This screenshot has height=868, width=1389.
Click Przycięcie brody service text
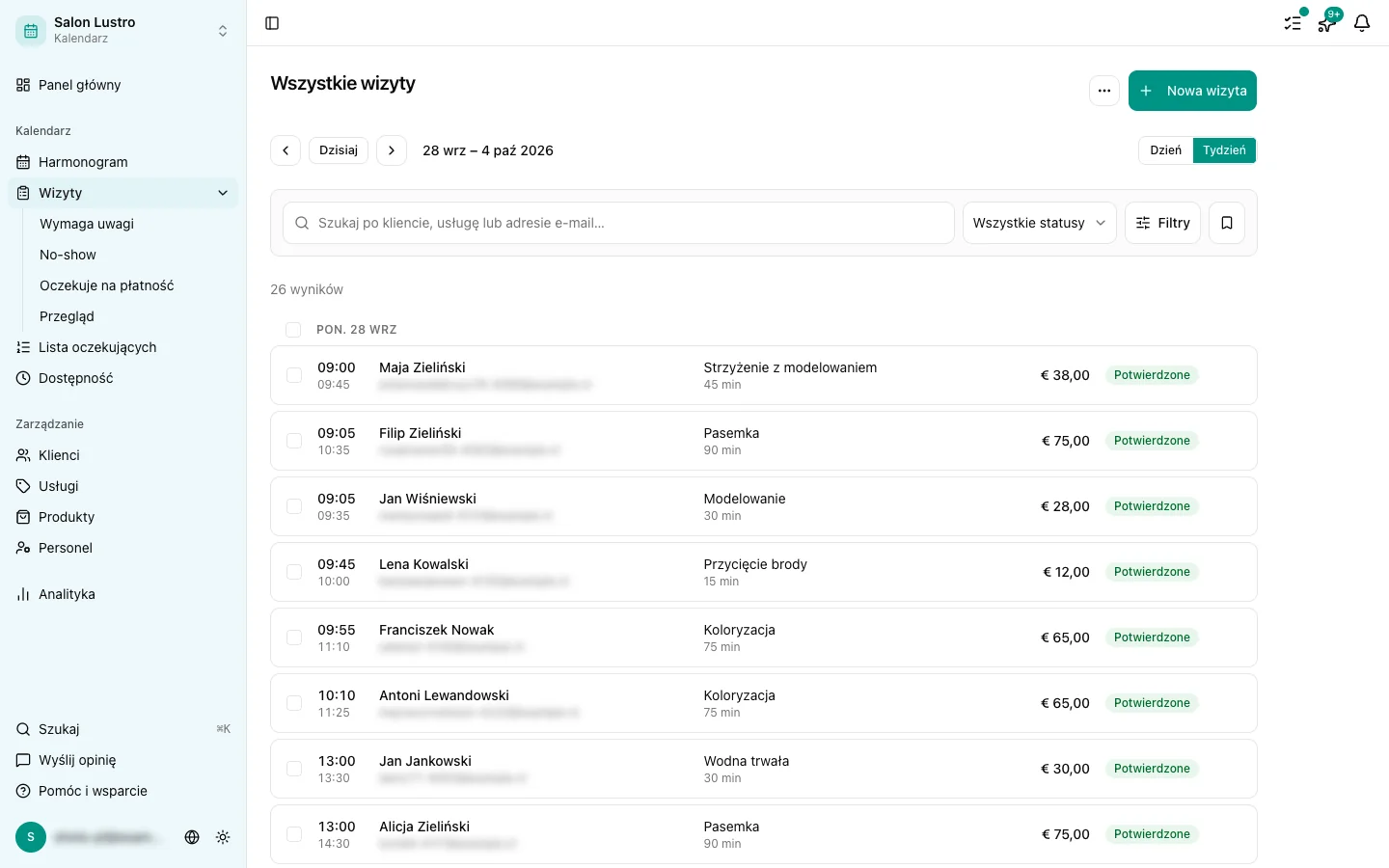[x=755, y=564]
